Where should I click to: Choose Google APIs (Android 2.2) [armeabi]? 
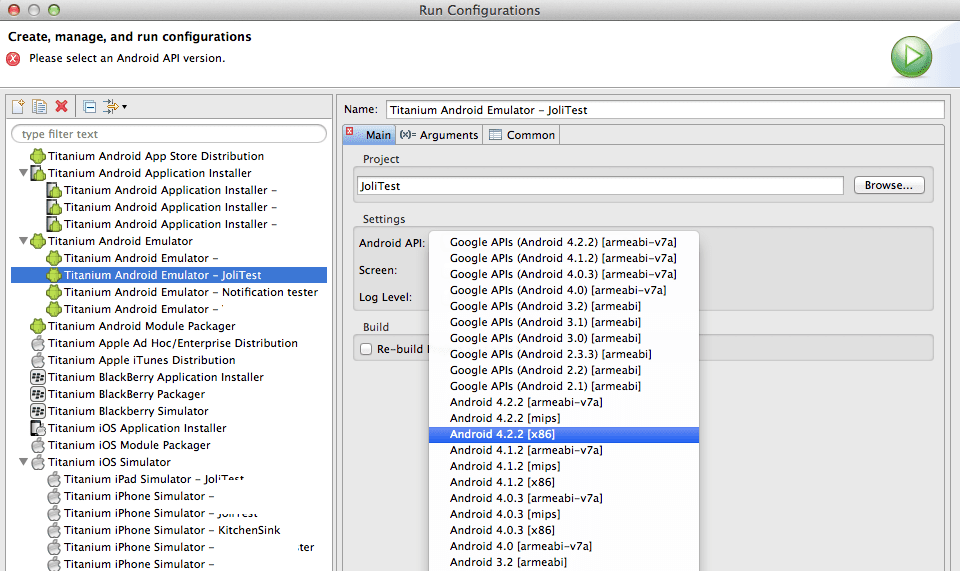[x=564, y=370]
